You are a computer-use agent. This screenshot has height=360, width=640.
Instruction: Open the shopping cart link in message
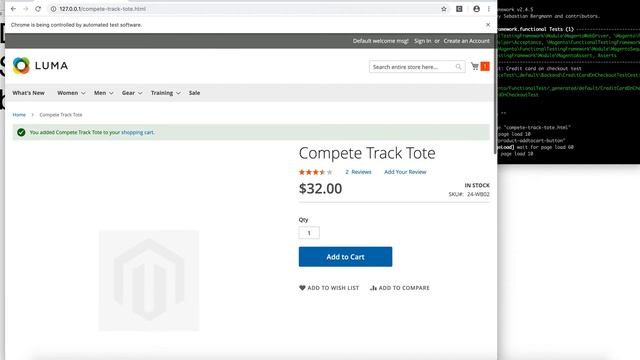pos(138,132)
